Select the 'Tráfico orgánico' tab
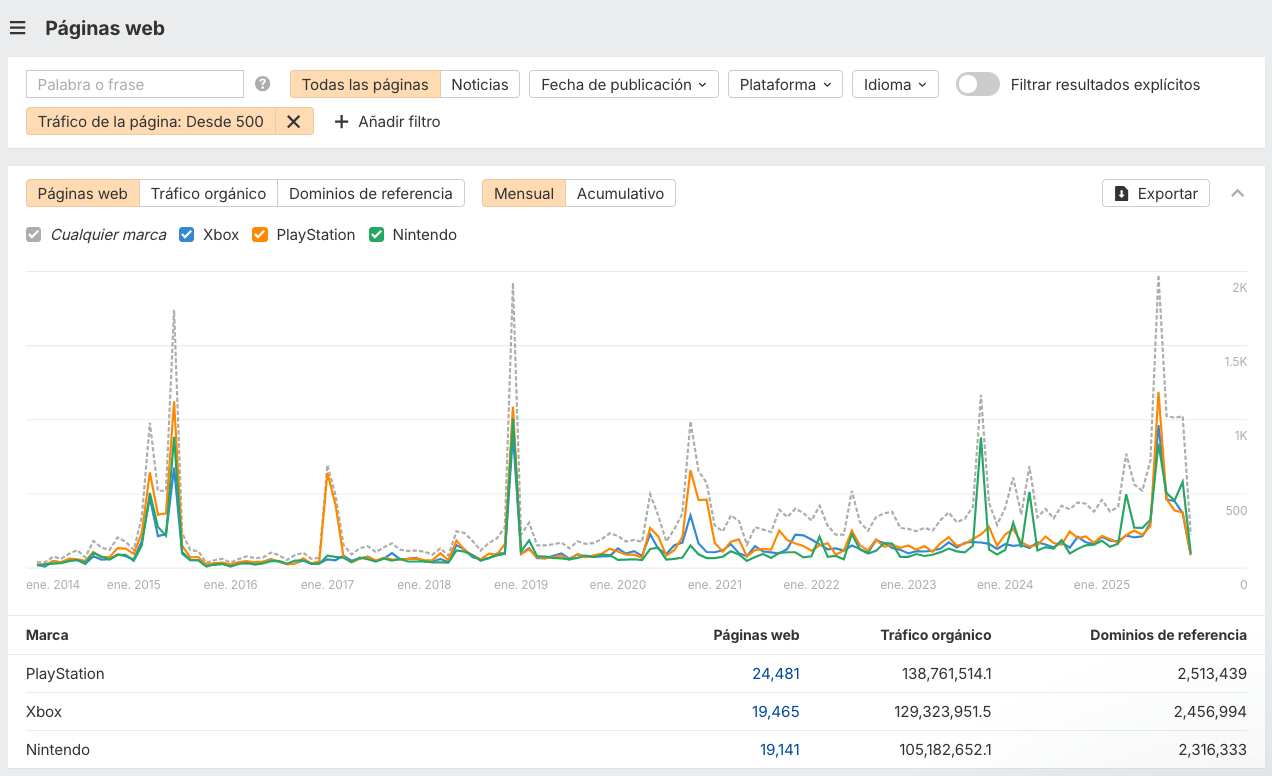The width and height of the screenshot is (1272, 776). click(x=208, y=193)
